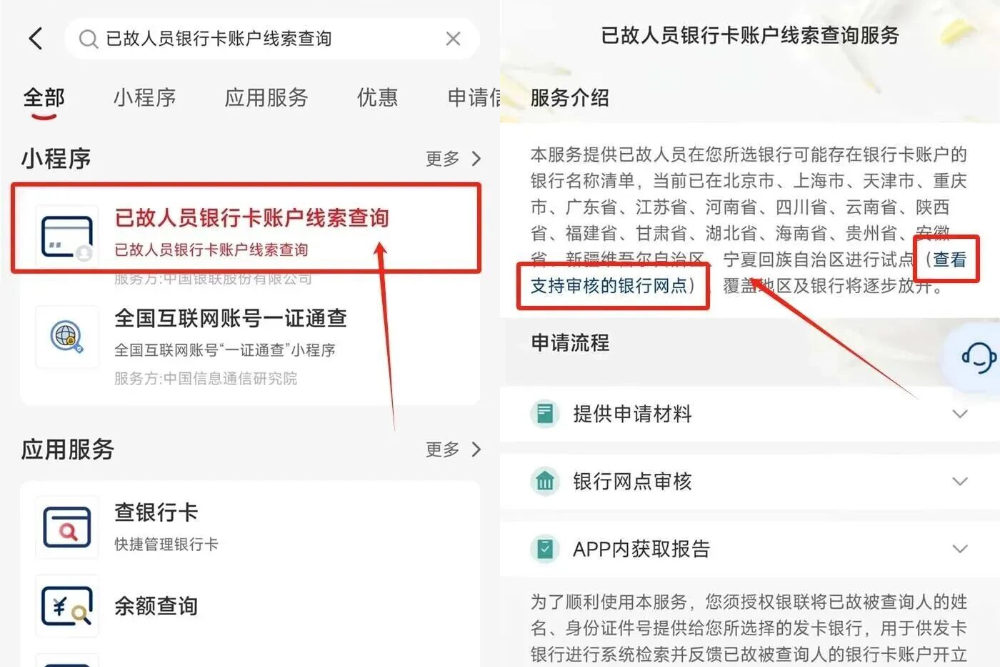
Task: Open customer service headset icon
Action: [978, 357]
